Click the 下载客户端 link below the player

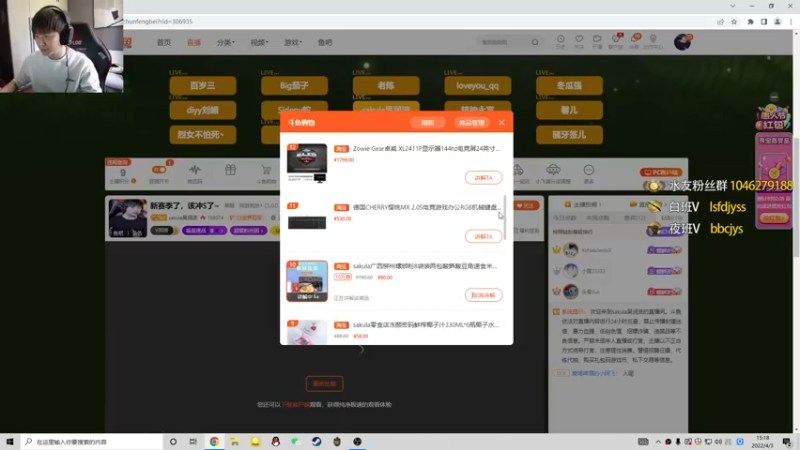click(296, 405)
